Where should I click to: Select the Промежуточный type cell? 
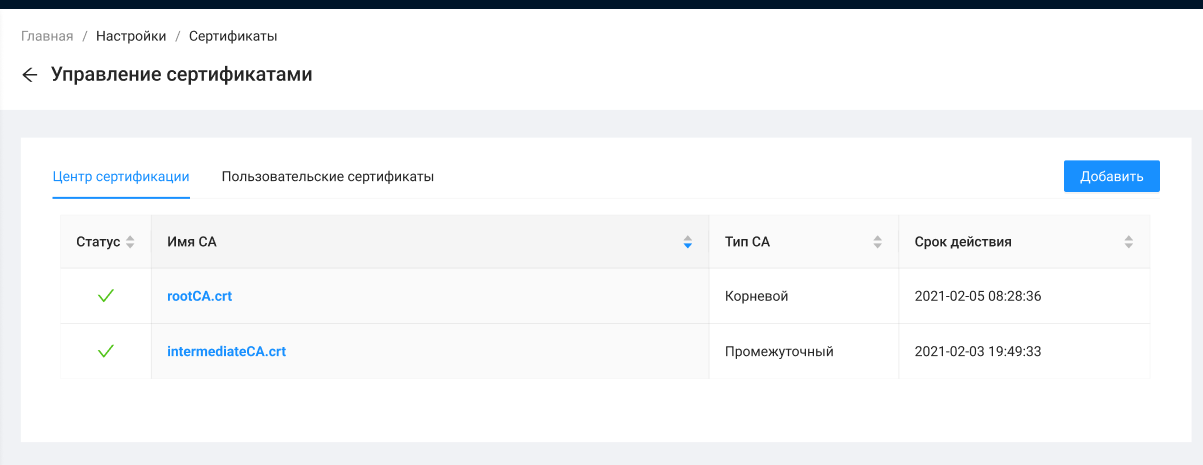(x=779, y=351)
